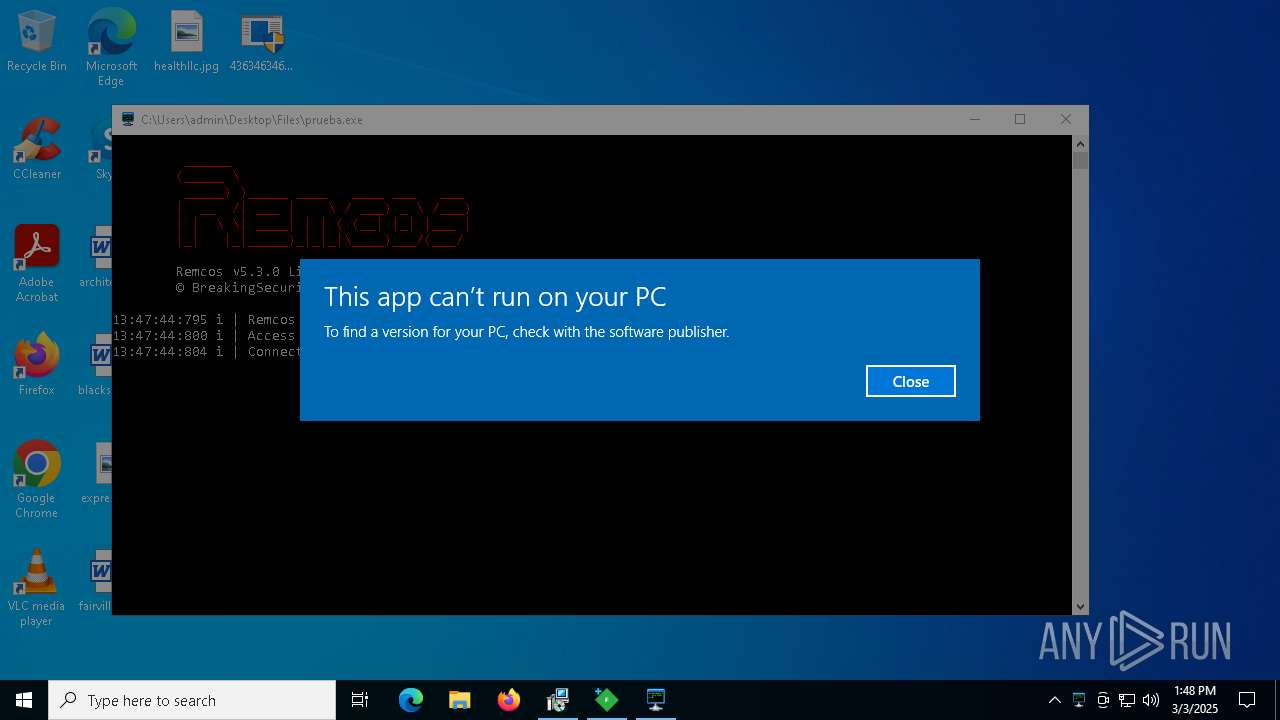Open Google Chrome desktop shortcut
Screen dimensions: 1280x720
[37, 480]
